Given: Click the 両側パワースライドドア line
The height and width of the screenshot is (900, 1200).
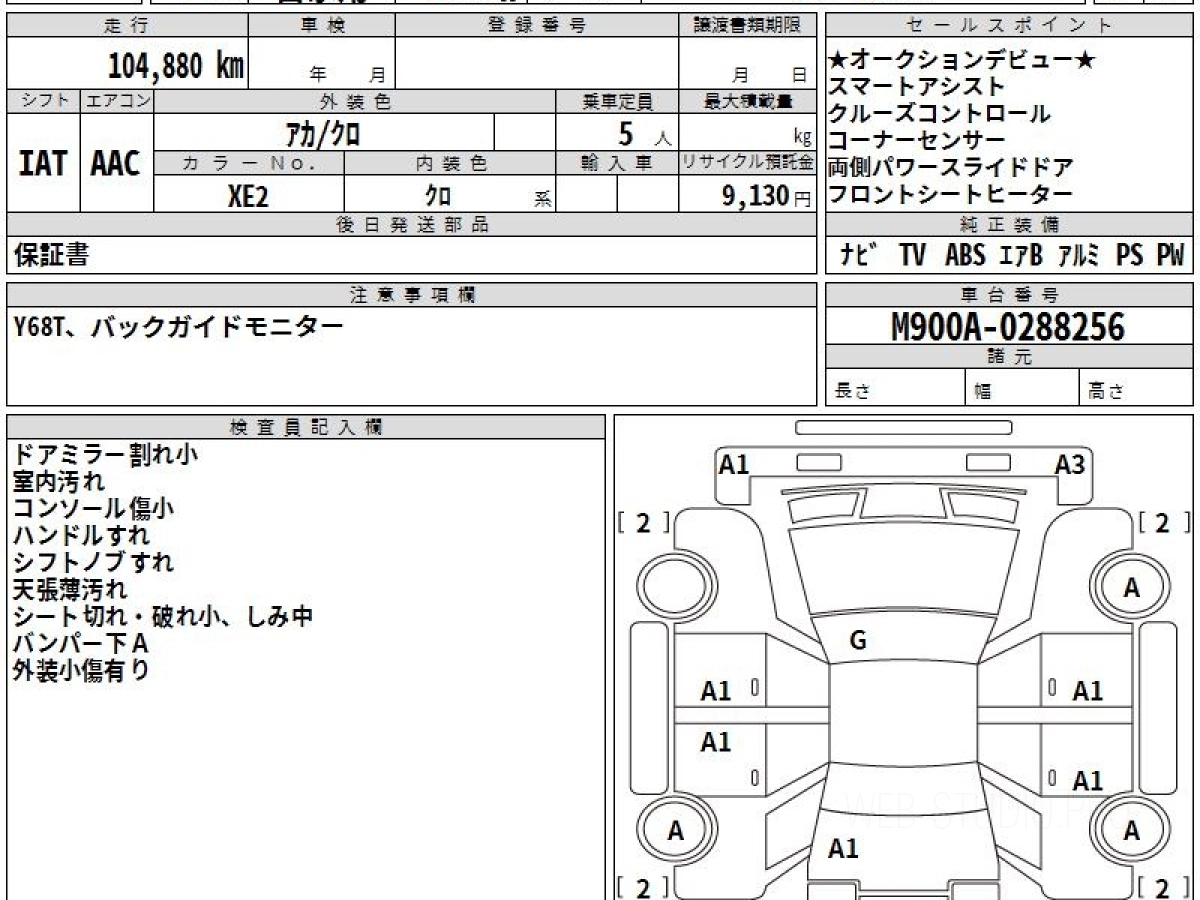Looking at the screenshot, I should 951,168.
